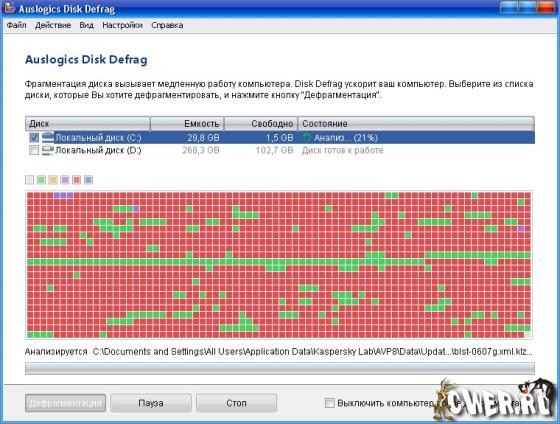Viewport: 560px width, 424px height.
Task: Click the Auslogics app icon in title bar
Action: tap(9, 8)
